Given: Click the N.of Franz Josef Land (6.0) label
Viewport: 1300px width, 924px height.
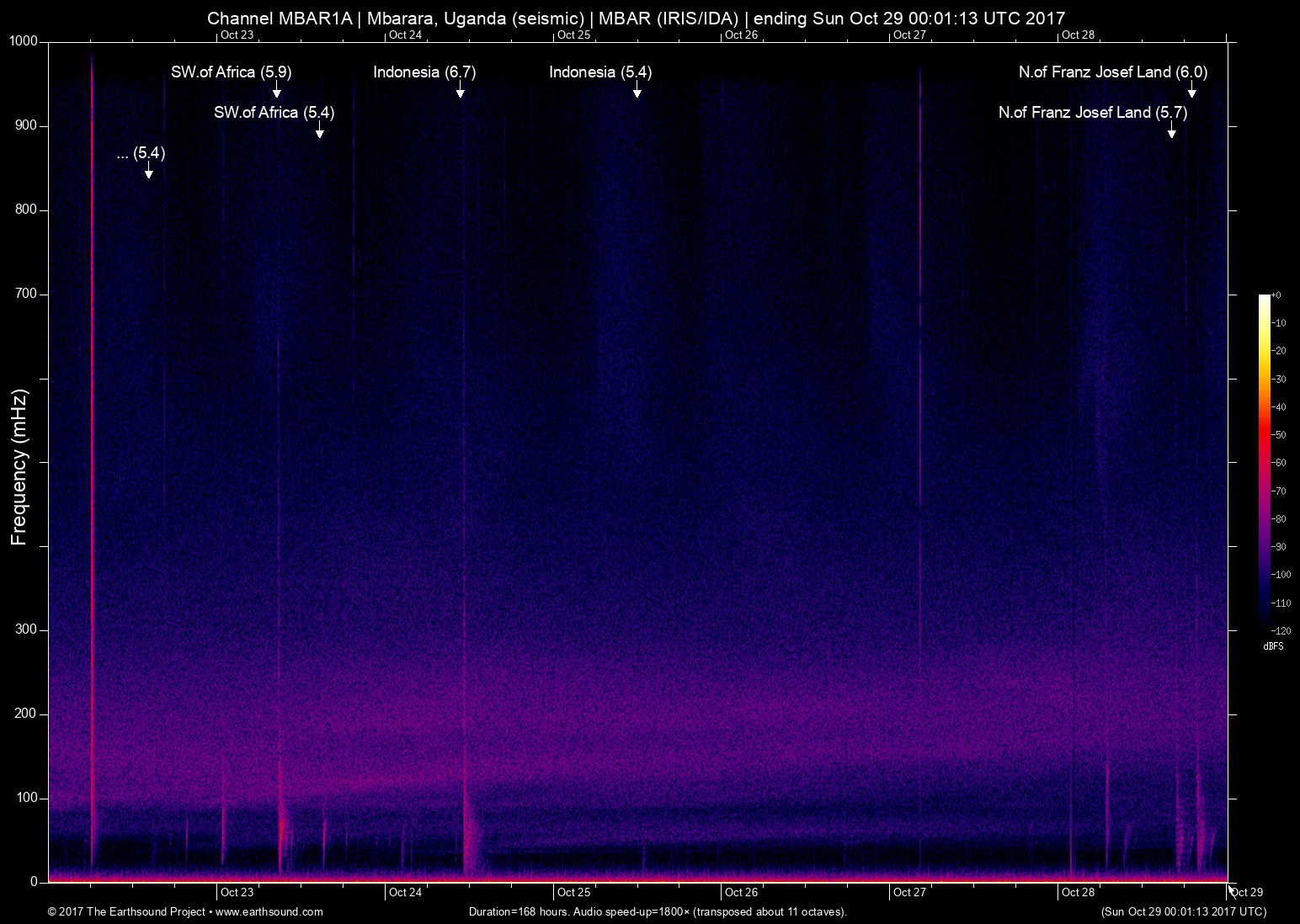Looking at the screenshot, I should 1112,72.
